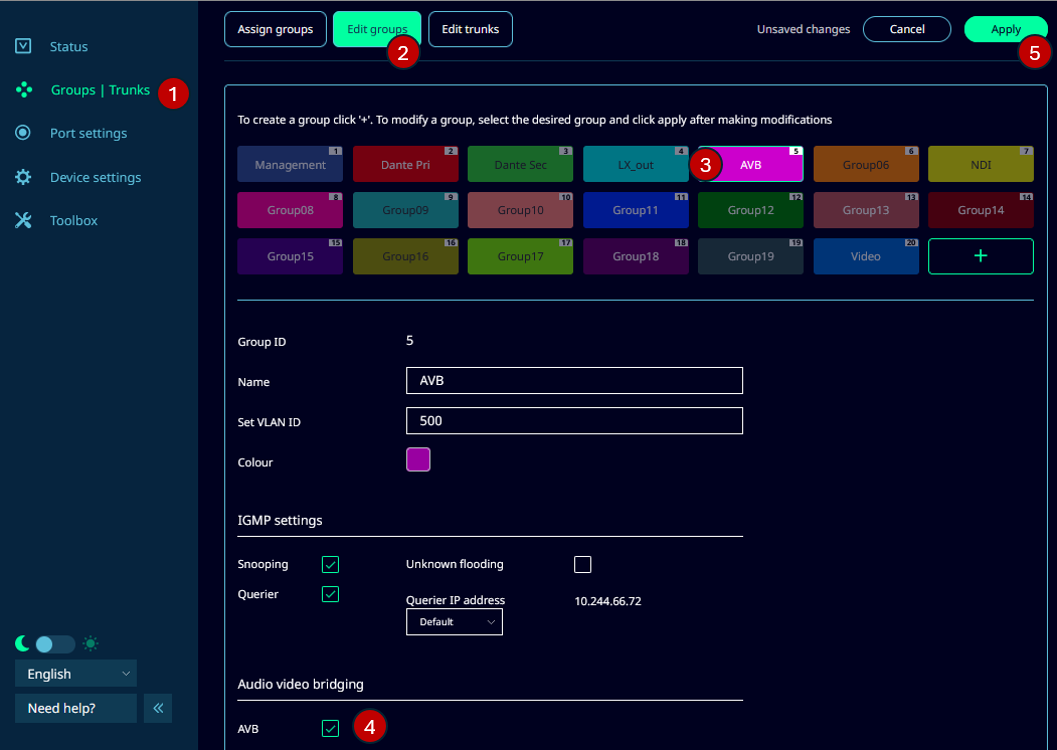Click the sun light-mode icon

point(91,644)
